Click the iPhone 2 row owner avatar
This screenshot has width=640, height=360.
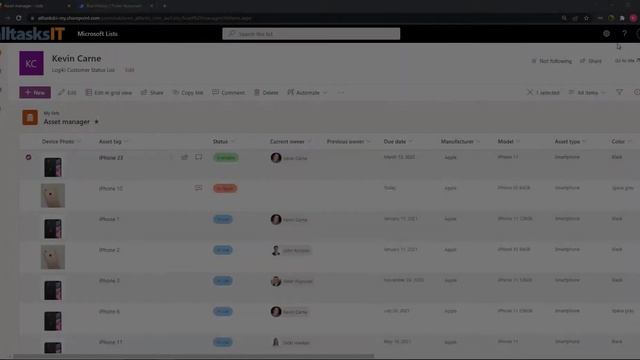(x=276, y=250)
